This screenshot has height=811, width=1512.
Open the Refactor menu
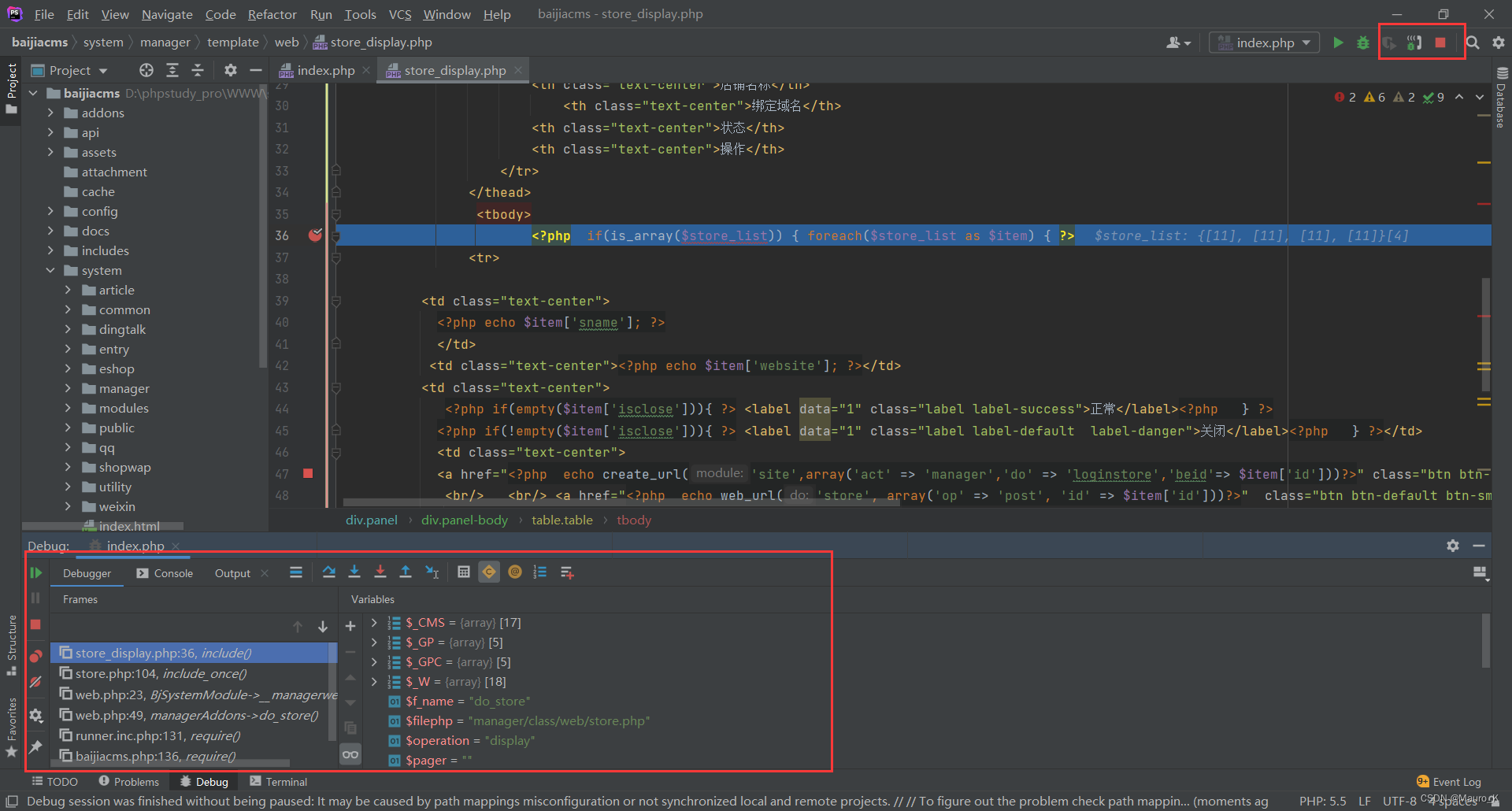(x=272, y=14)
